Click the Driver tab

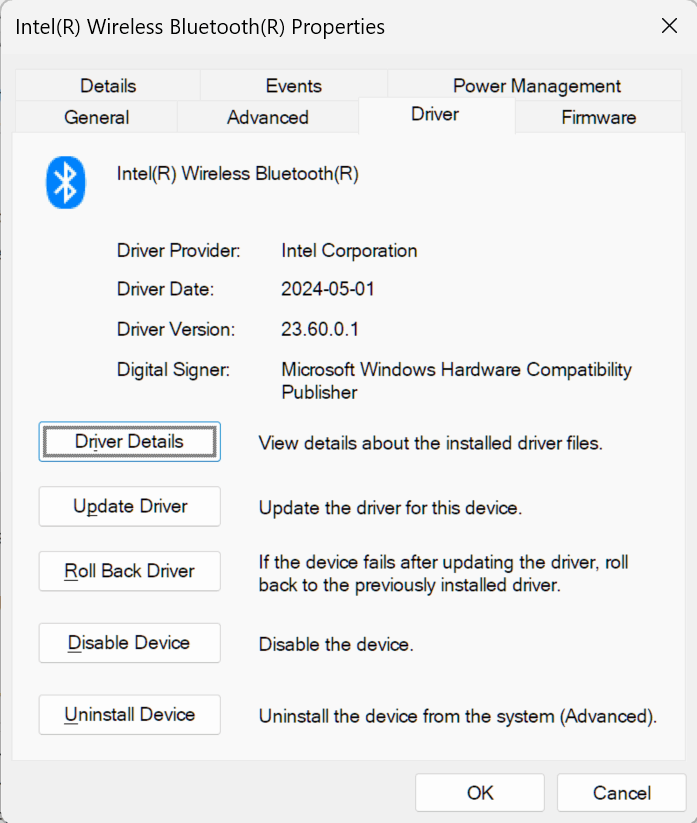435,114
